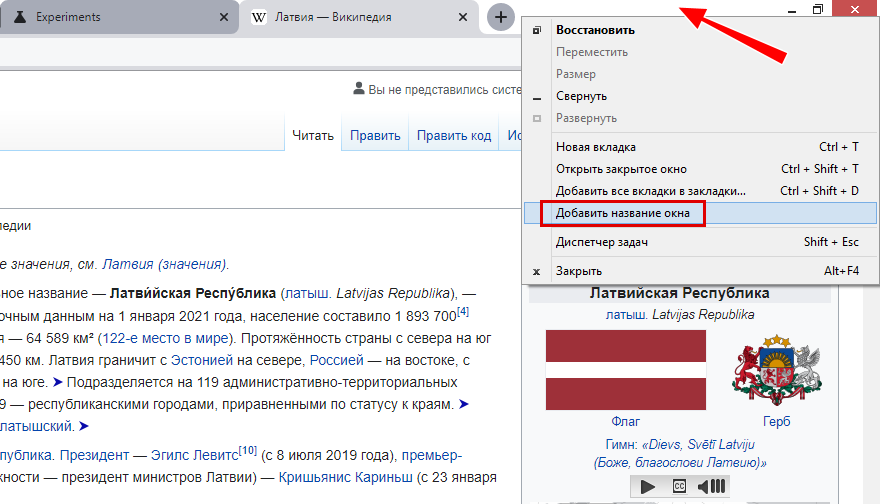Switch to the Experiments tab
Viewport: 880px width, 504px height.
click(x=119, y=17)
